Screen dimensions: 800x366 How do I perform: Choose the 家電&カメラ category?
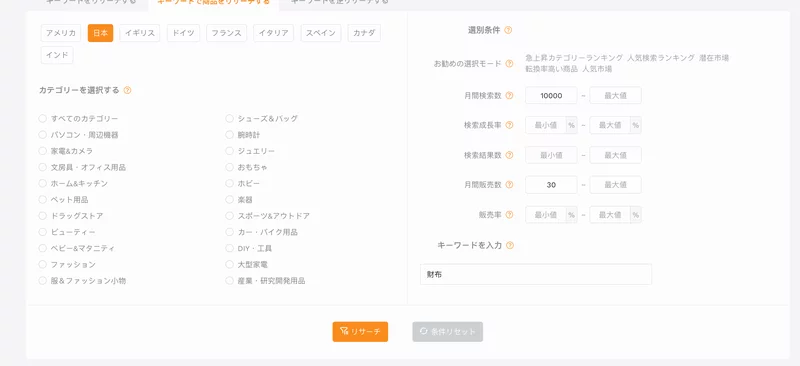43,151
